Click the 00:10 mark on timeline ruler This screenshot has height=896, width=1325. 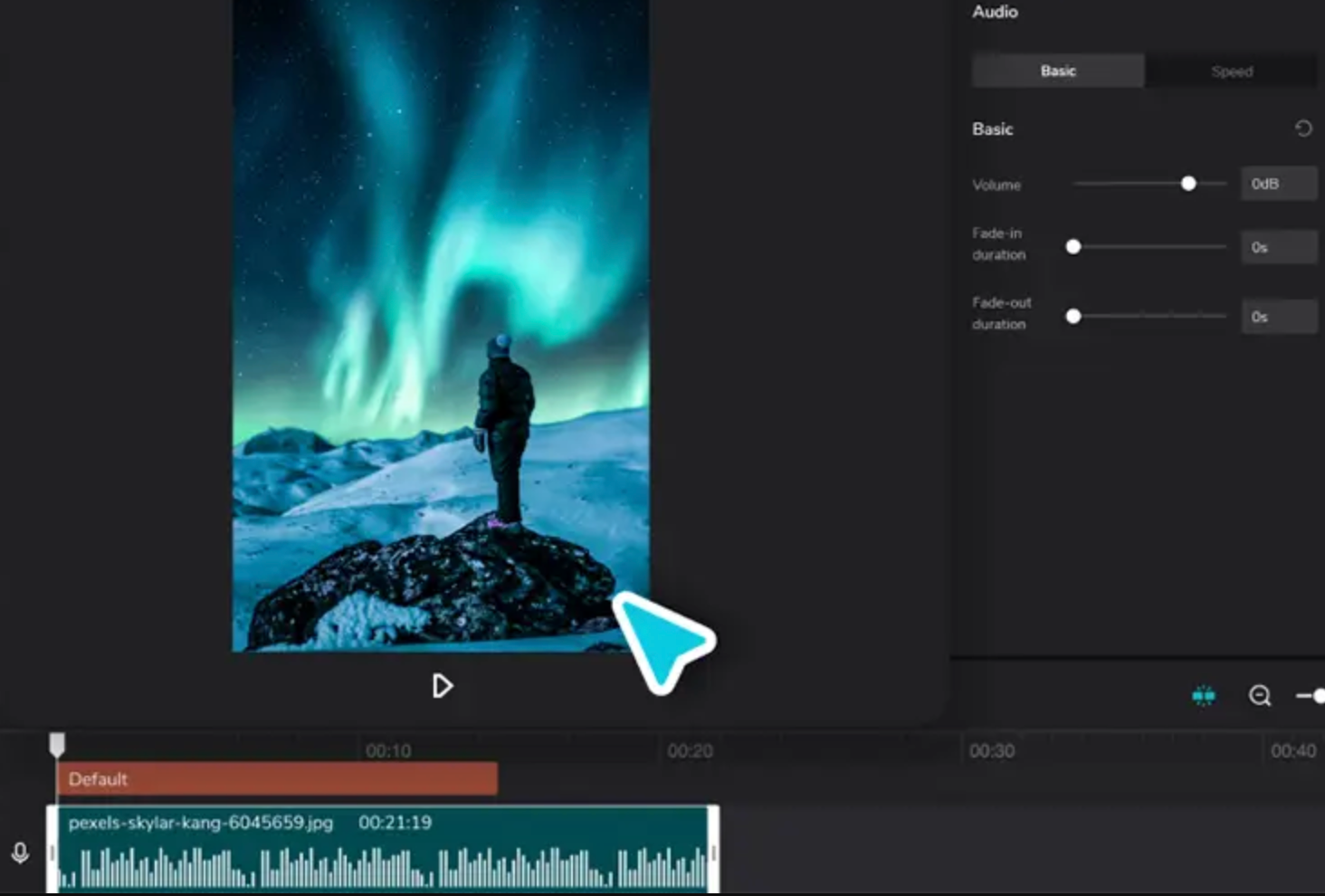(x=388, y=751)
